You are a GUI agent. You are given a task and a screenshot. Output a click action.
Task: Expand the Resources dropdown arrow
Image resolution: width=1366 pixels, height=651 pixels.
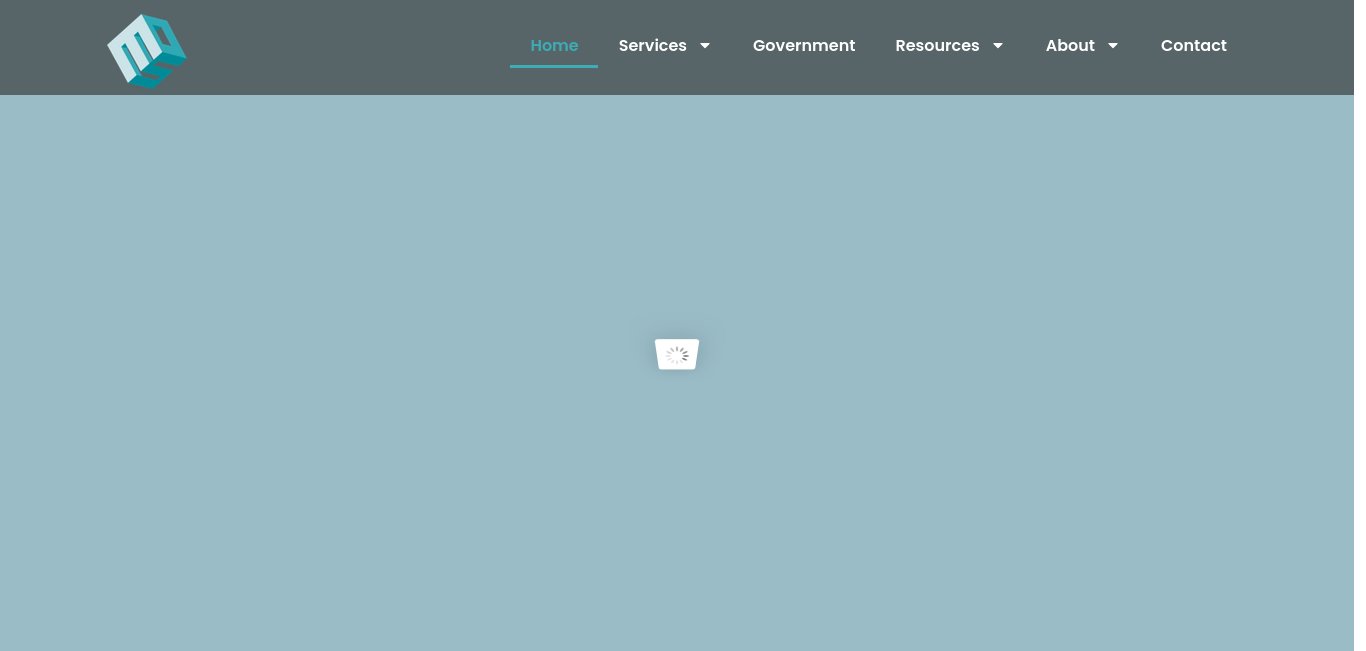[x=998, y=45]
